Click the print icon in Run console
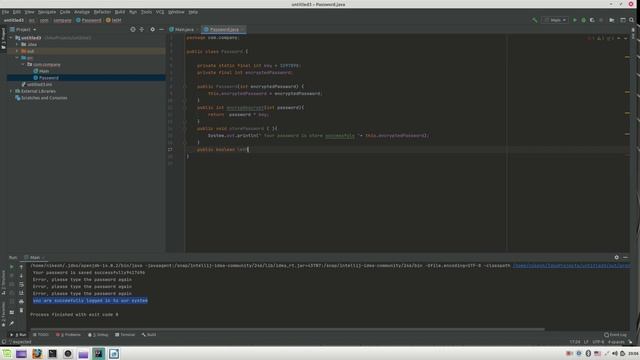The width and height of the screenshot is (640, 360). click(22, 301)
